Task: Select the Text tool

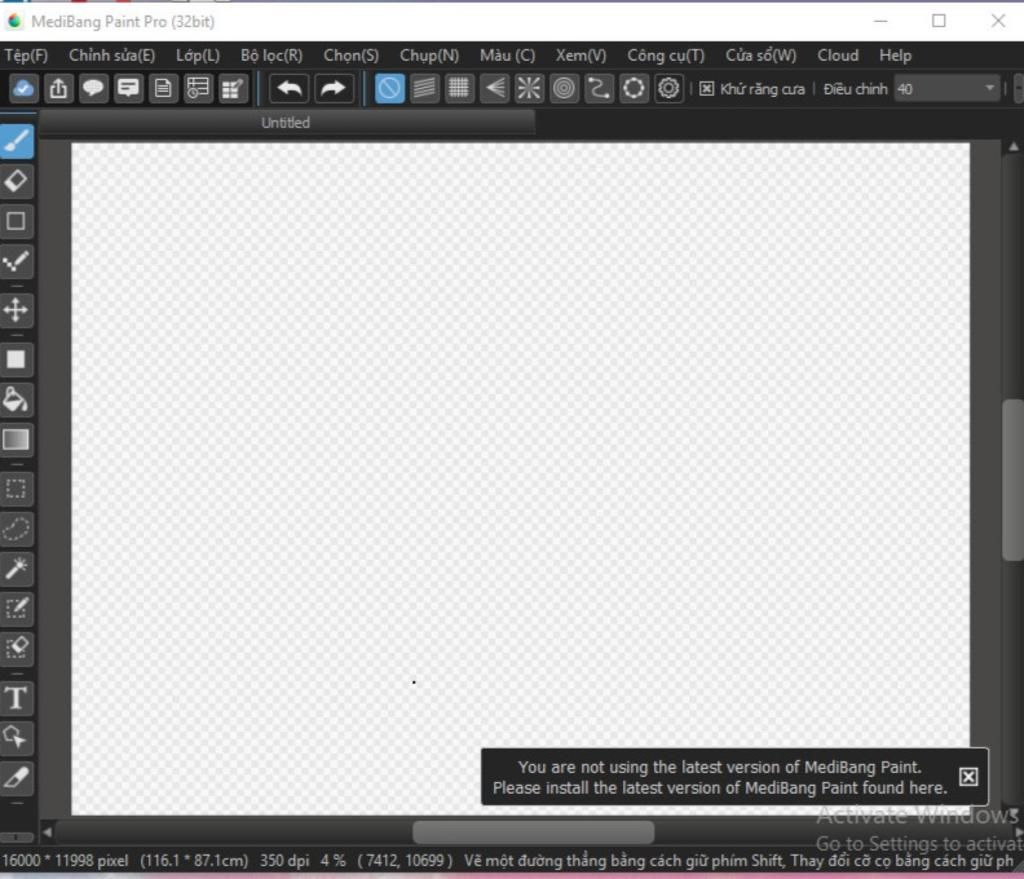Action: coord(16,697)
